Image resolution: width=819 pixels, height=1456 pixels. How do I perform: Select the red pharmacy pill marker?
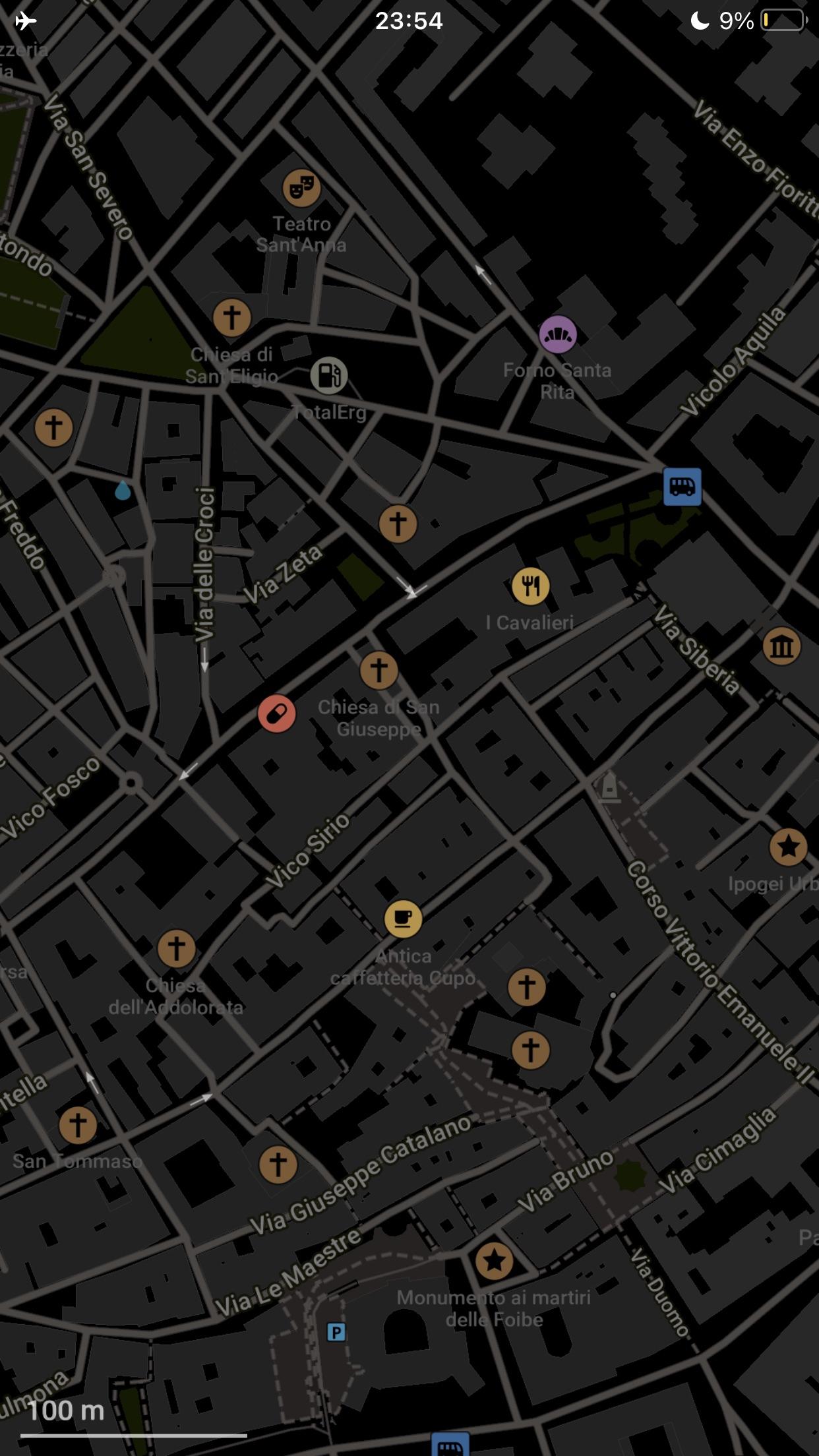pos(276,713)
